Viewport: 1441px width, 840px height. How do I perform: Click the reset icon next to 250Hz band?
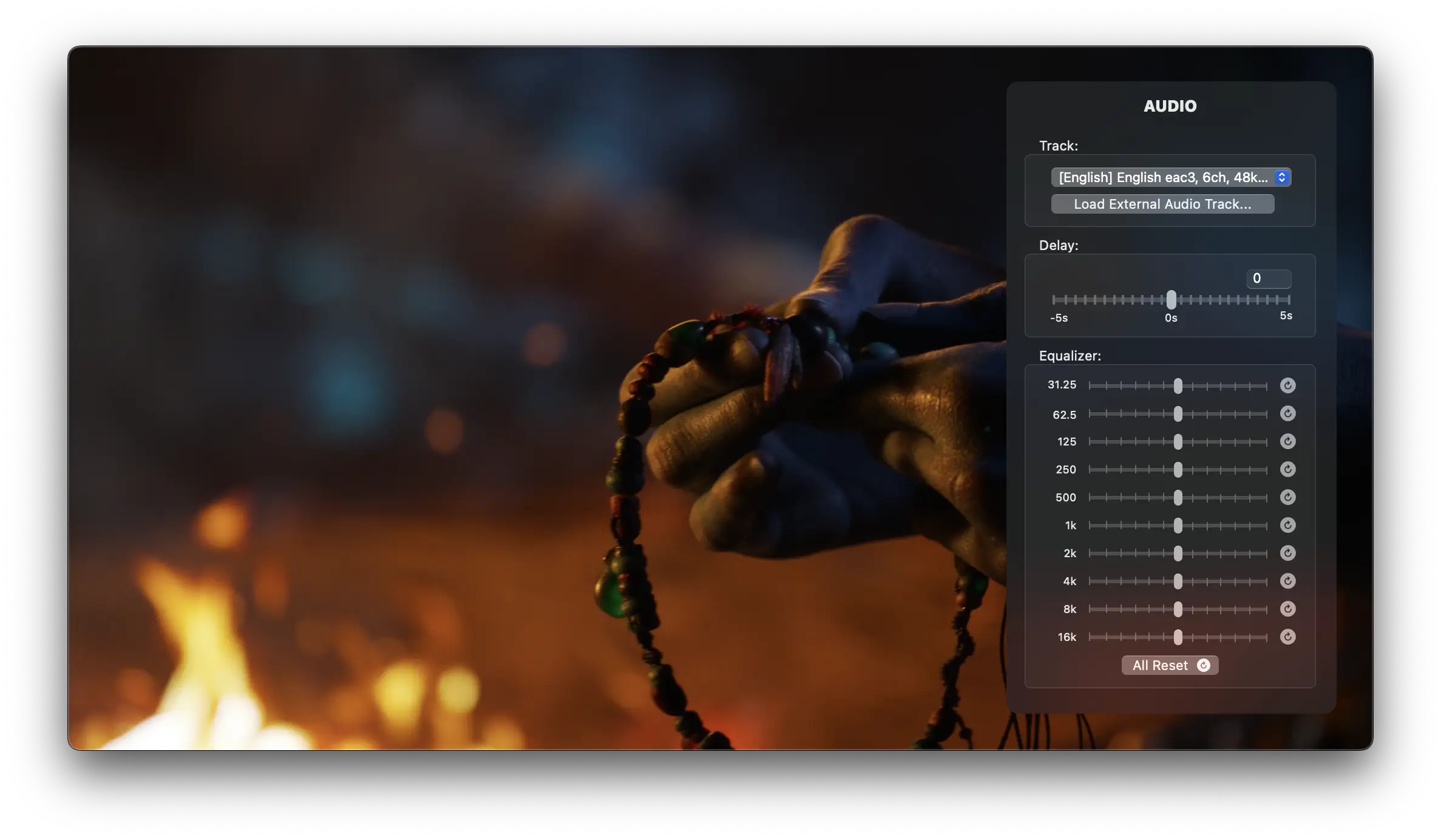[1288, 469]
